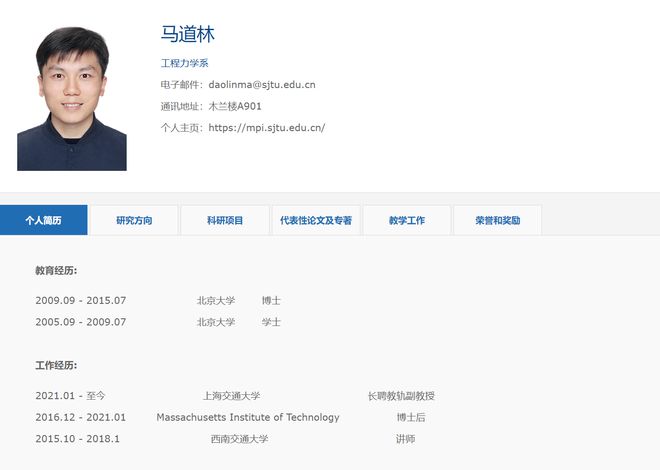Click the 博士后 position text
Viewport: 660px width, 470px height.
pos(411,417)
